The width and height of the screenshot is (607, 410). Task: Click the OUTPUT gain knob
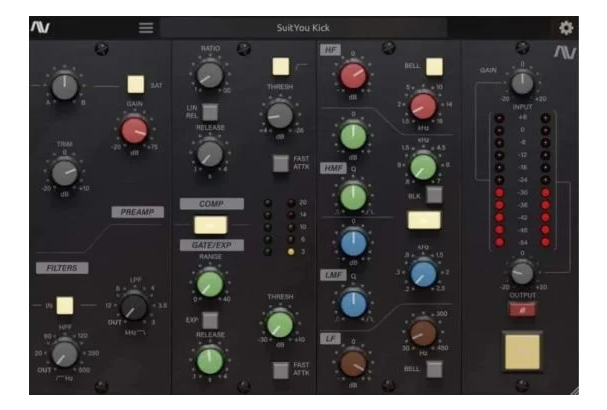(522, 272)
